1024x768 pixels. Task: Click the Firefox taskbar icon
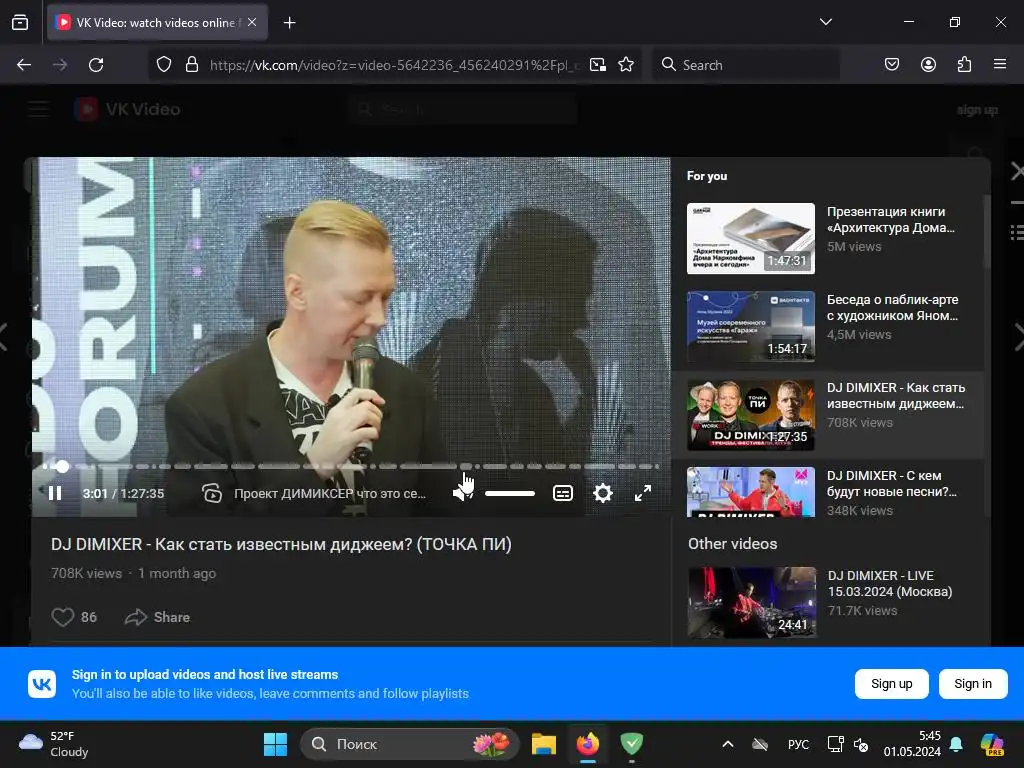pyautogui.click(x=588, y=744)
